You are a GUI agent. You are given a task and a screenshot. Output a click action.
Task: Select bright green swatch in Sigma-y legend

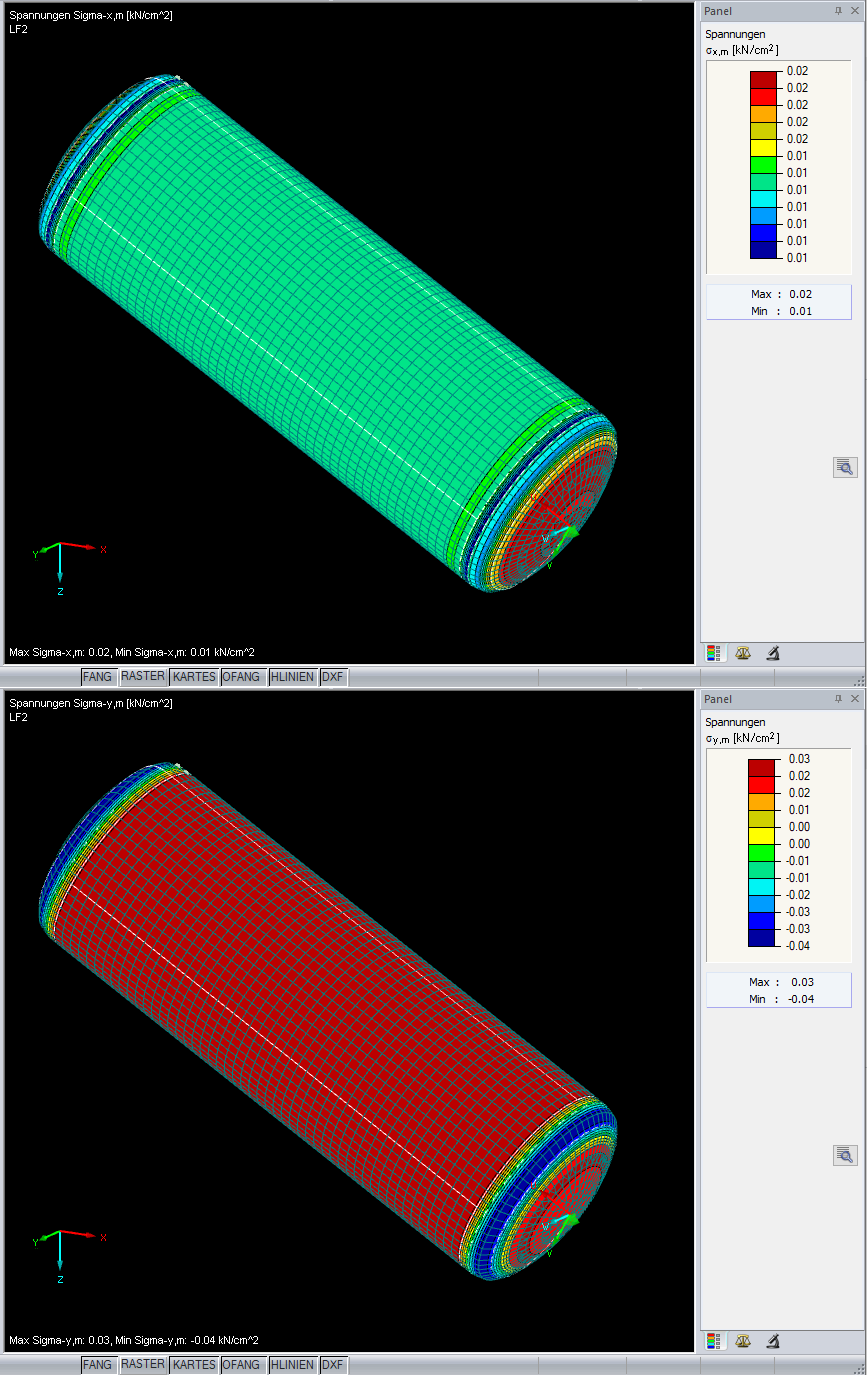tap(761, 852)
